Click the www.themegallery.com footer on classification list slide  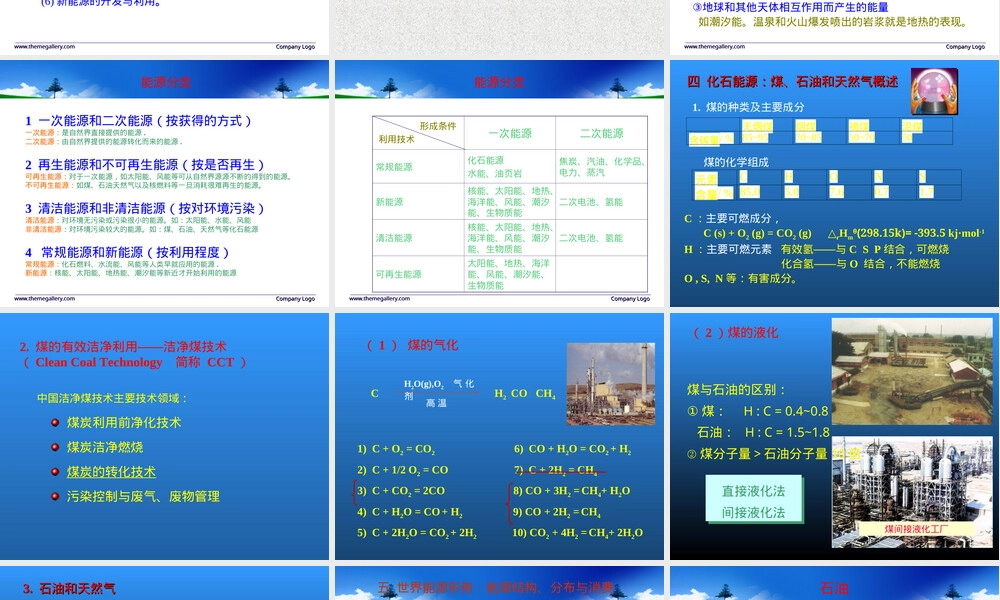click(x=44, y=298)
